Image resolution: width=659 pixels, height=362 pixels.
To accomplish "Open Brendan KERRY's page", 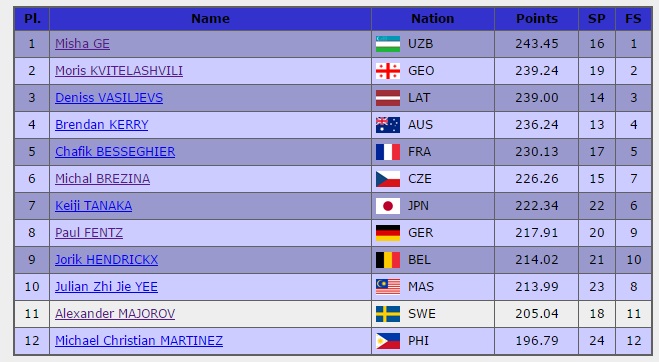I will coord(102,125).
